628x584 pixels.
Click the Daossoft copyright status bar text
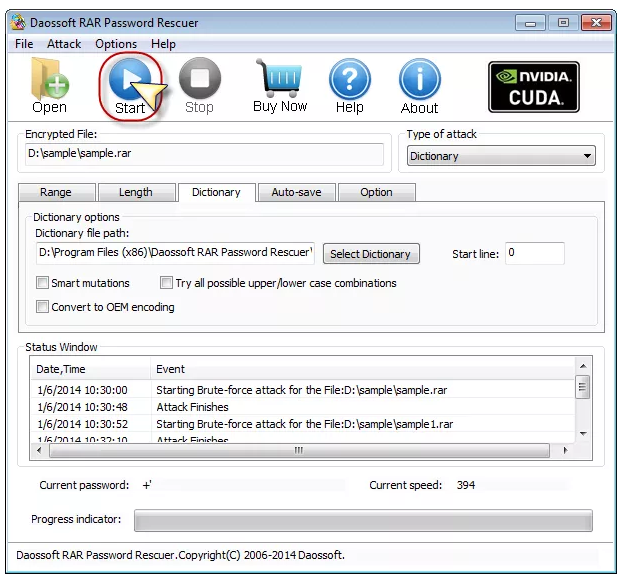pos(180,555)
